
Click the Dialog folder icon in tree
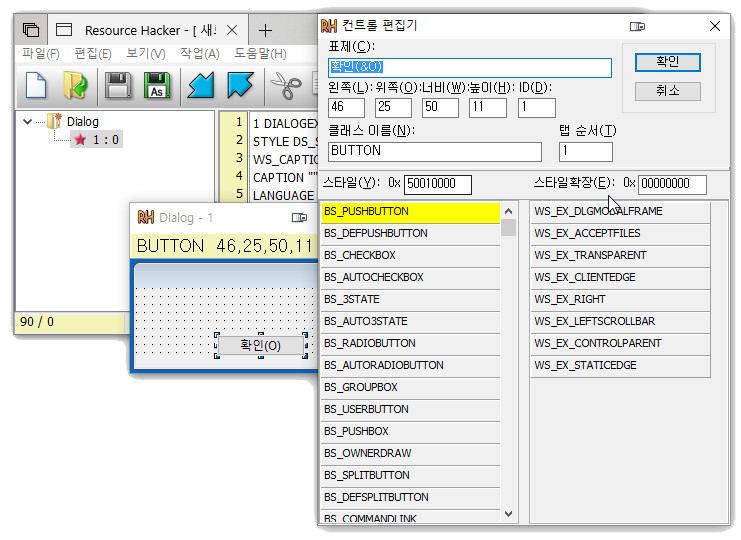[54, 121]
